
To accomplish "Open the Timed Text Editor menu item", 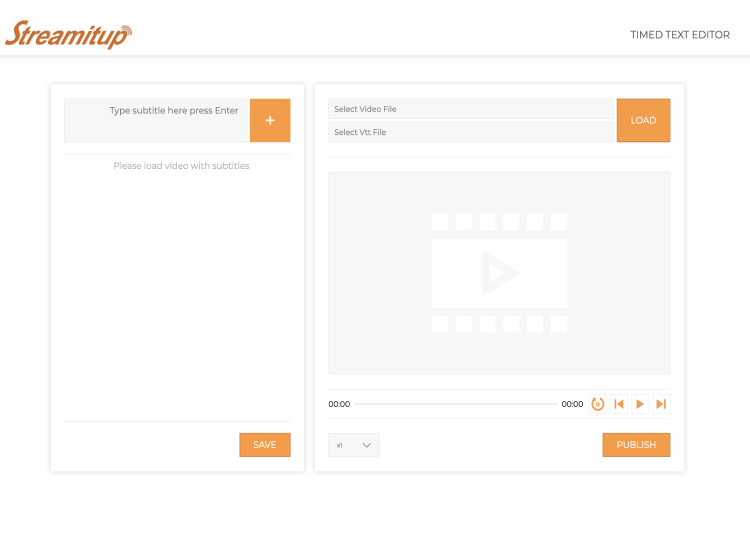I will tap(679, 35).
